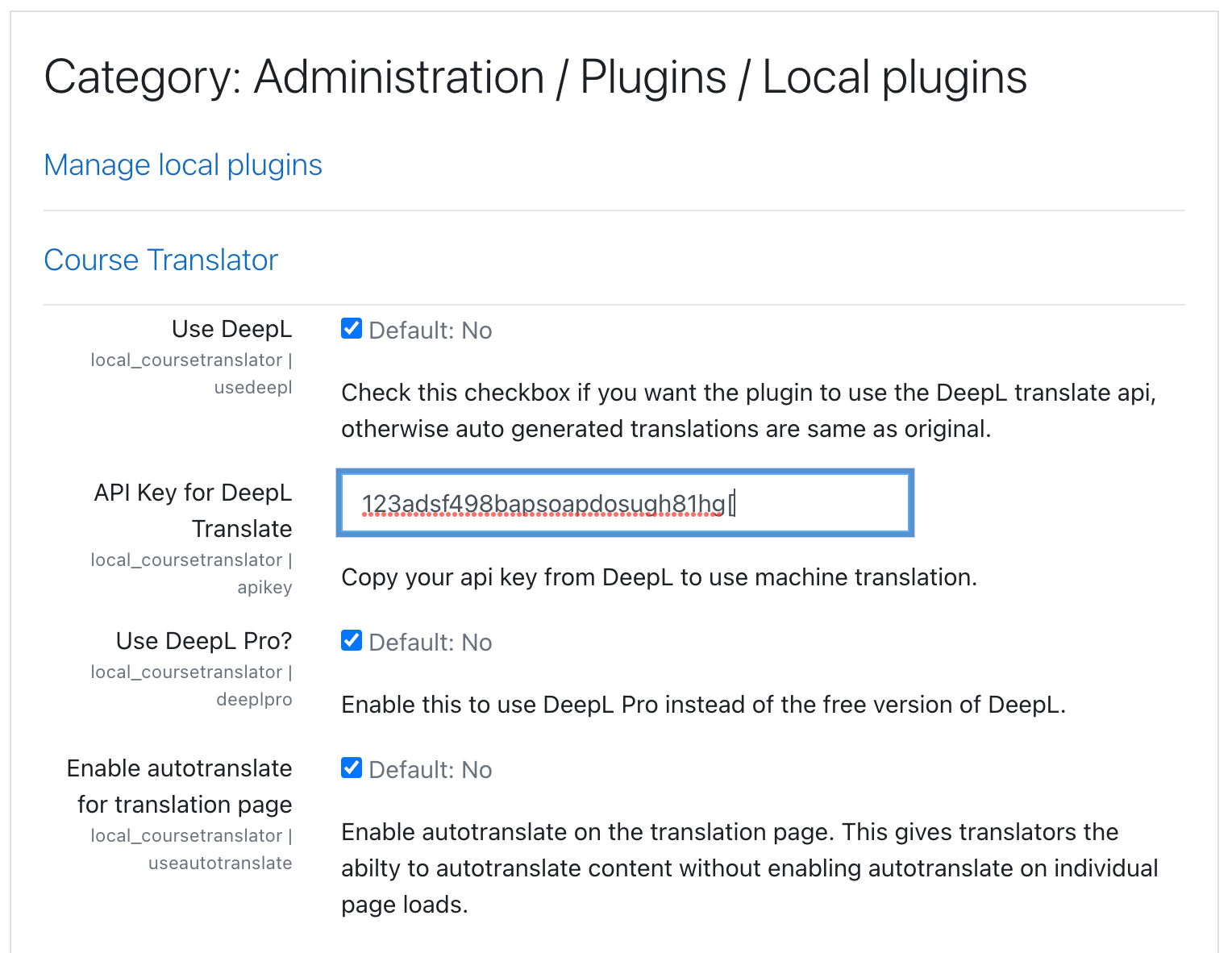Click the 'local_coursetranslator | deeplpro' identifier

(x=192, y=685)
